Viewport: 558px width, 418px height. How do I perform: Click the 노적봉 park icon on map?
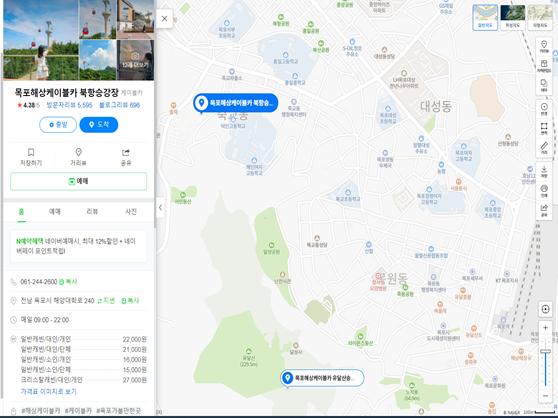pos(412,385)
